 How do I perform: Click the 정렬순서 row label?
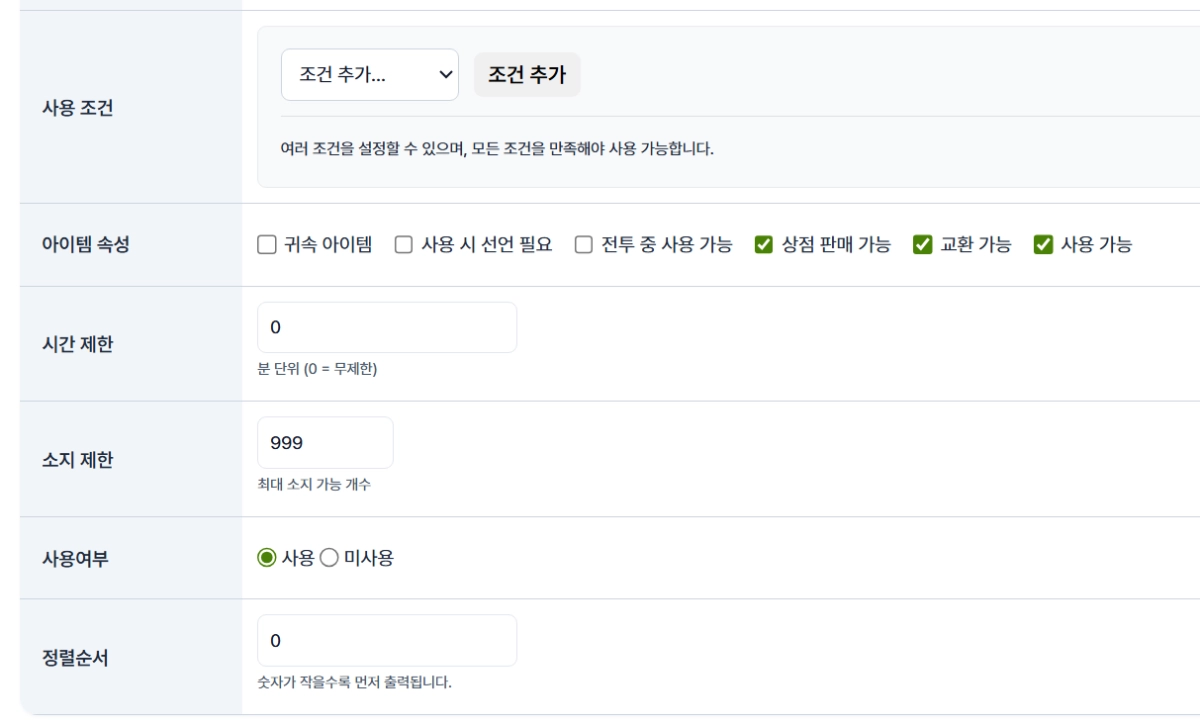pyautogui.click(x=75, y=658)
